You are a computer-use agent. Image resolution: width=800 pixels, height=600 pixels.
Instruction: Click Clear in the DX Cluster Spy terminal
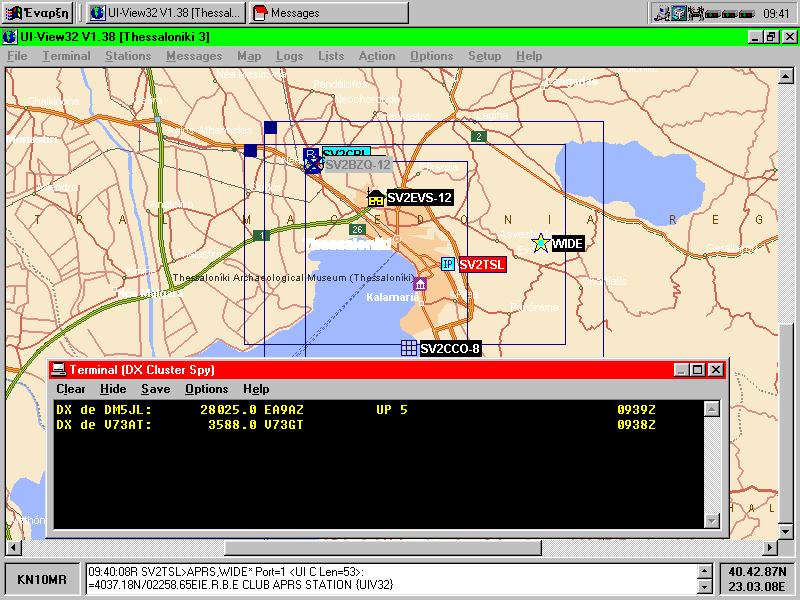pyautogui.click(x=71, y=389)
